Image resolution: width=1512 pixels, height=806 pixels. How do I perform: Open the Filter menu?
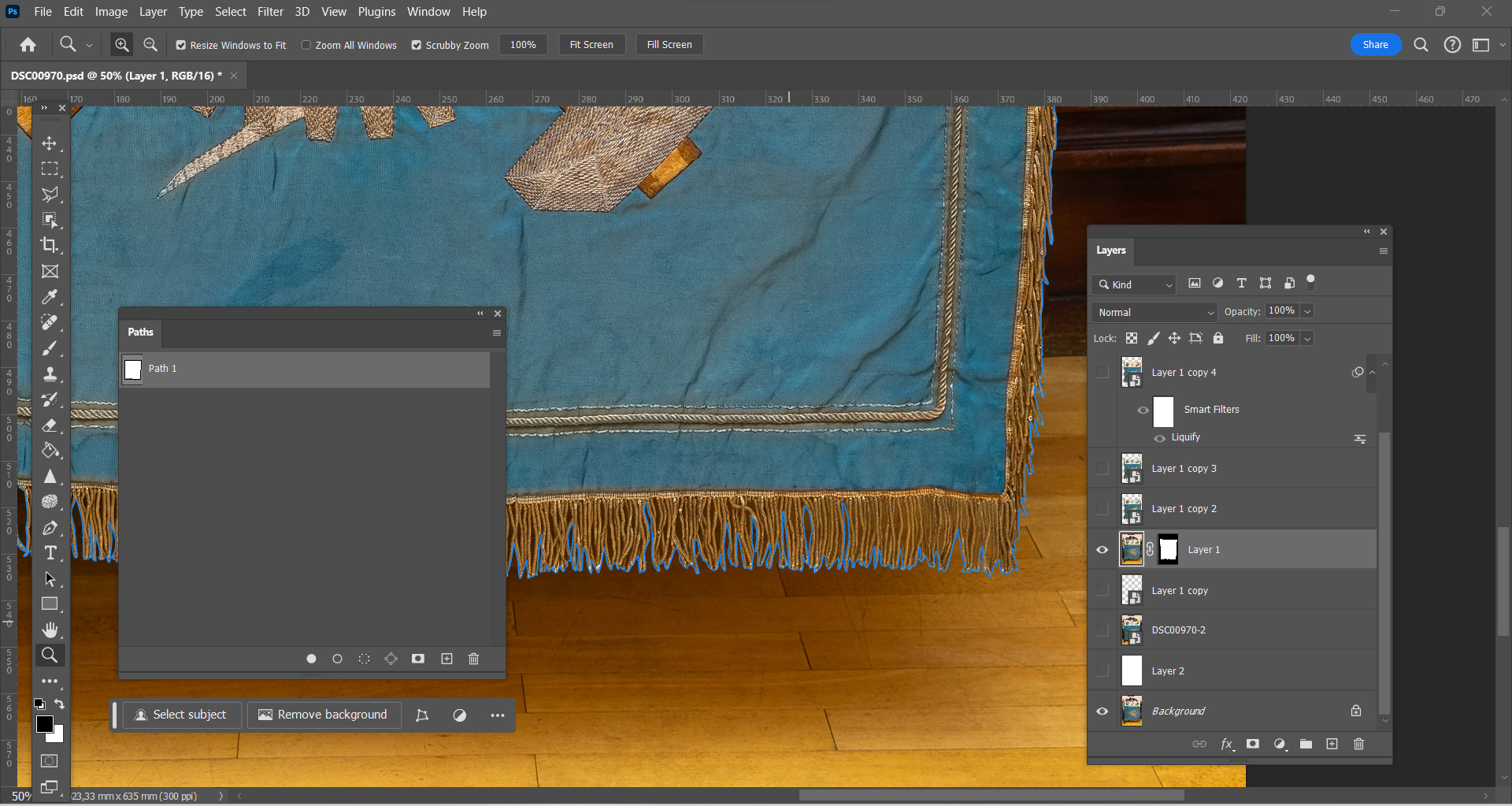coord(270,12)
